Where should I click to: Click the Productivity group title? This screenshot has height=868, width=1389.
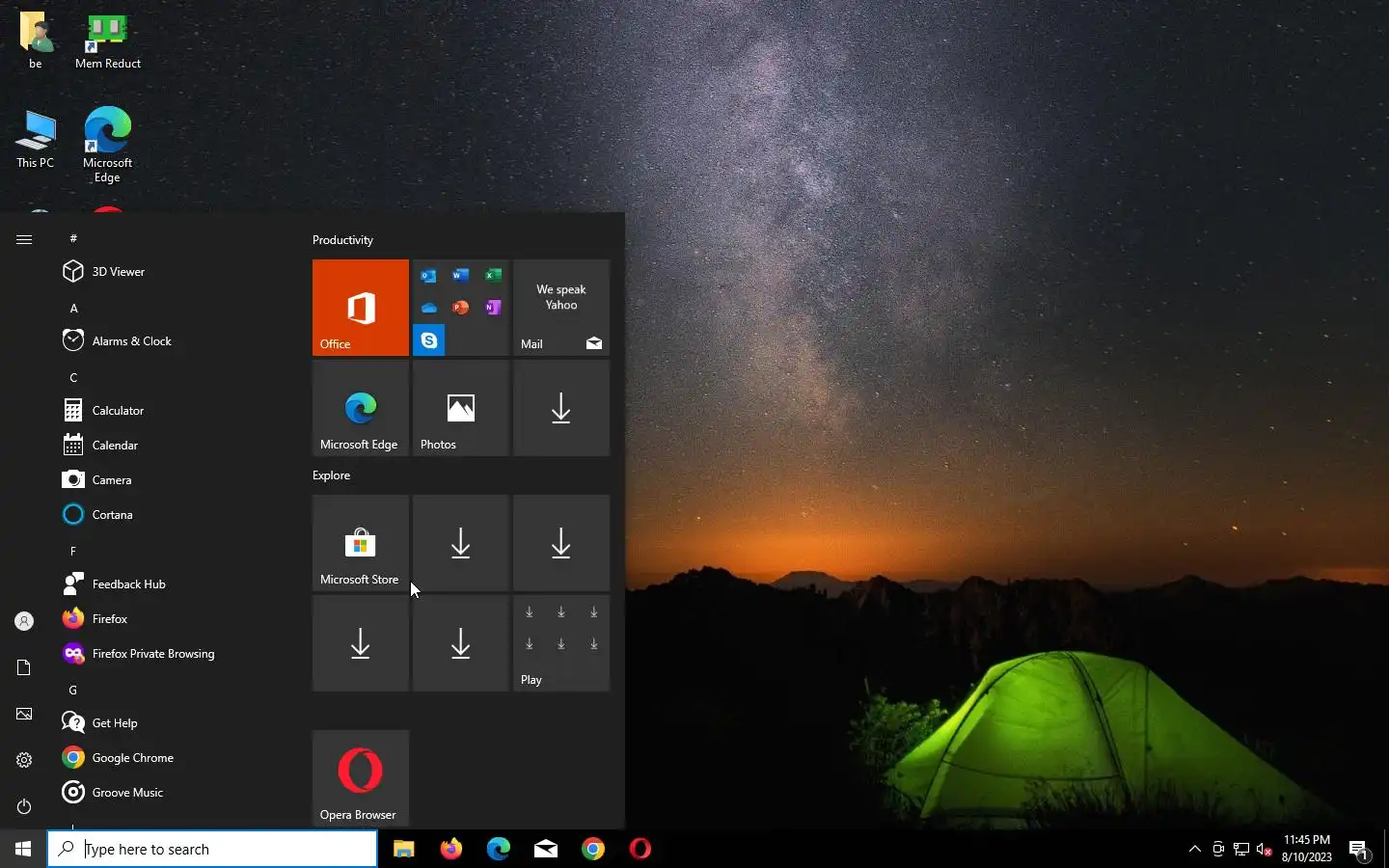[x=342, y=240]
